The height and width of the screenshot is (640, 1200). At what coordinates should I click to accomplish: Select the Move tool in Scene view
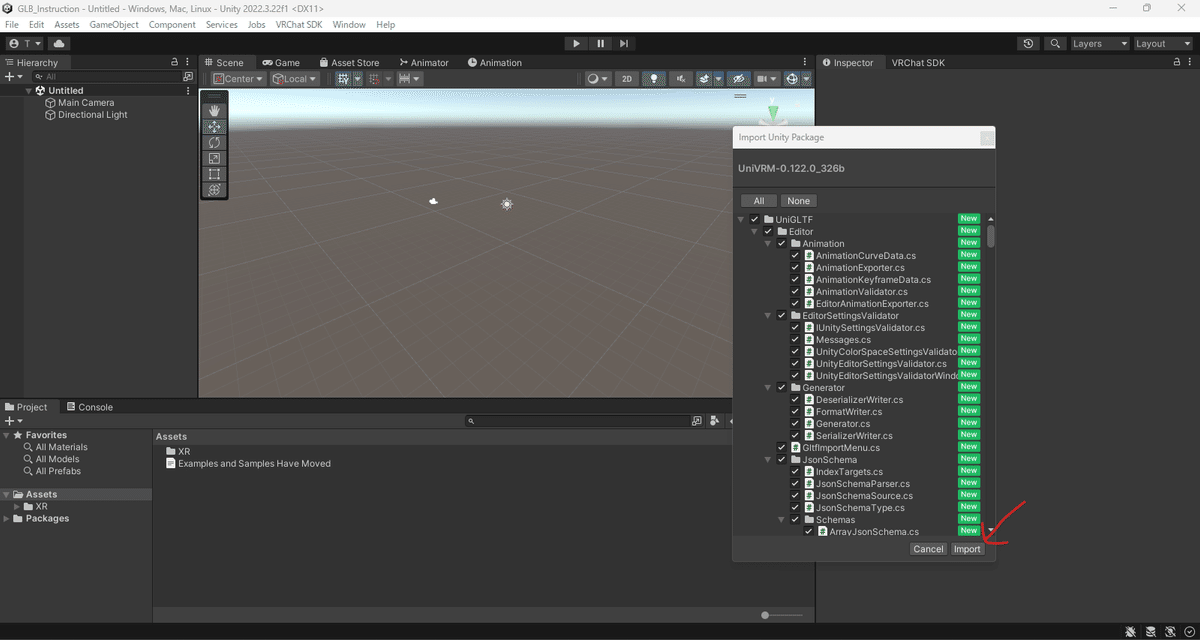214,127
